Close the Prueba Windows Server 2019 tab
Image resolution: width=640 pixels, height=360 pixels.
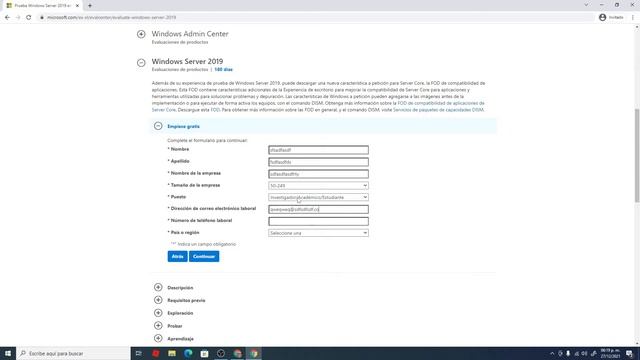[x=77, y=6]
